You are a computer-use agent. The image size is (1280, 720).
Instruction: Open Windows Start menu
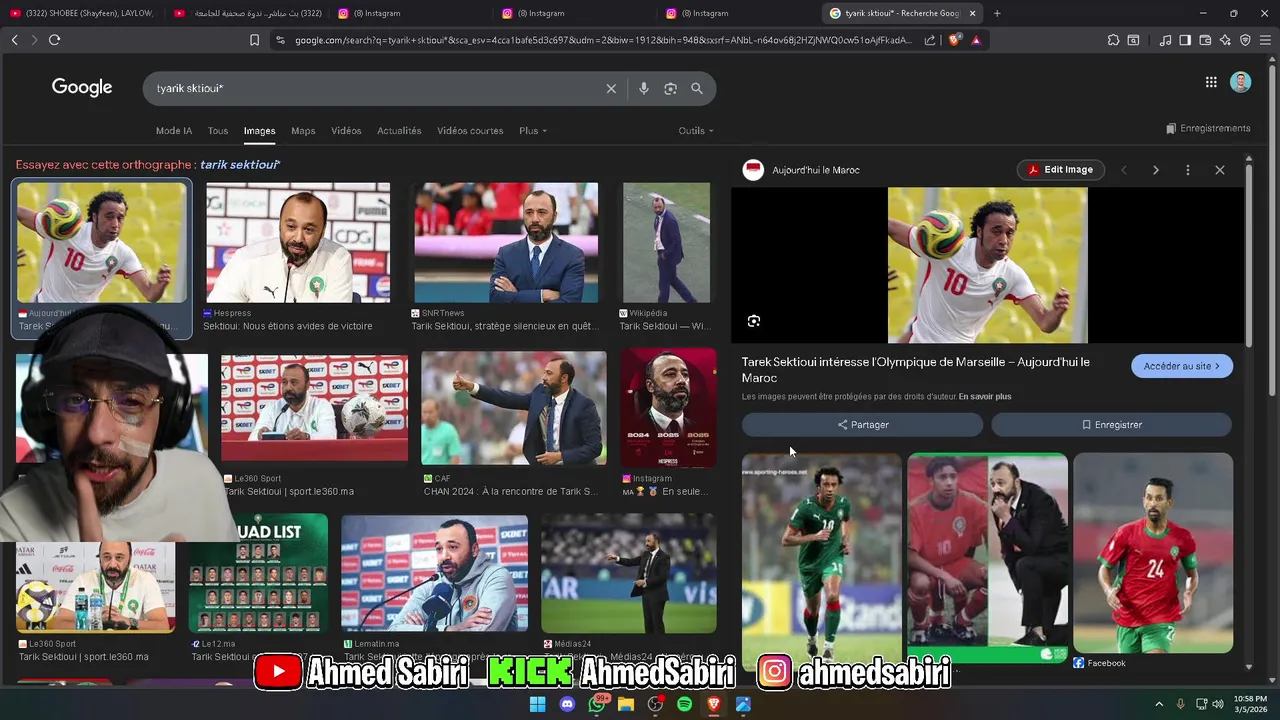coord(538,704)
